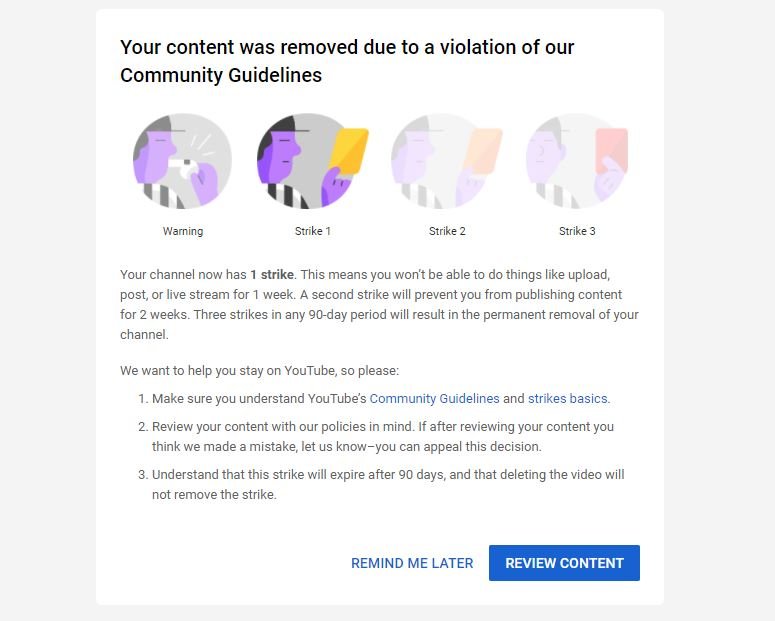Open the strikes basics link
775x621 pixels.
(x=567, y=398)
